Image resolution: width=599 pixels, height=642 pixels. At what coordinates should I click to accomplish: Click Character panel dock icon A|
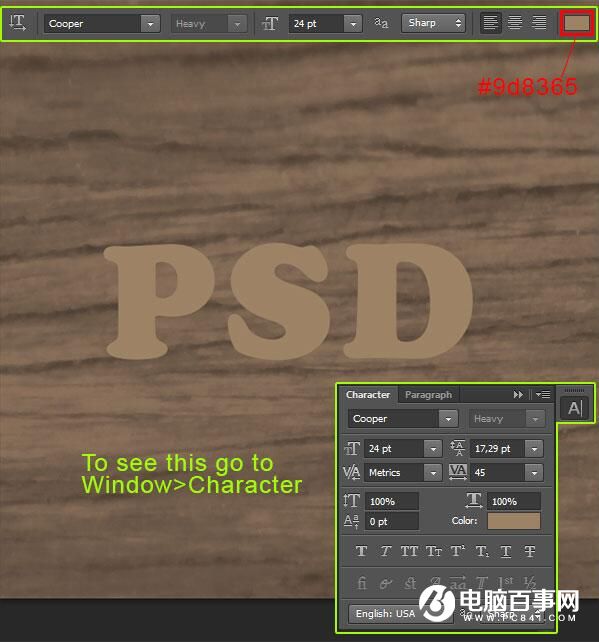pyautogui.click(x=574, y=408)
